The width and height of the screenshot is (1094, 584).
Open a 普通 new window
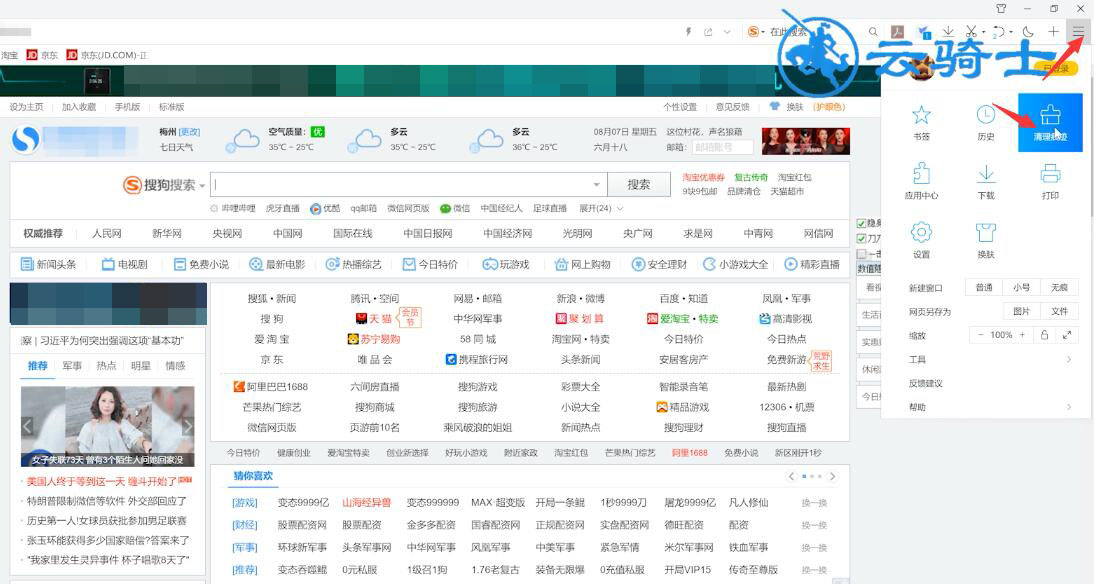click(x=984, y=287)
